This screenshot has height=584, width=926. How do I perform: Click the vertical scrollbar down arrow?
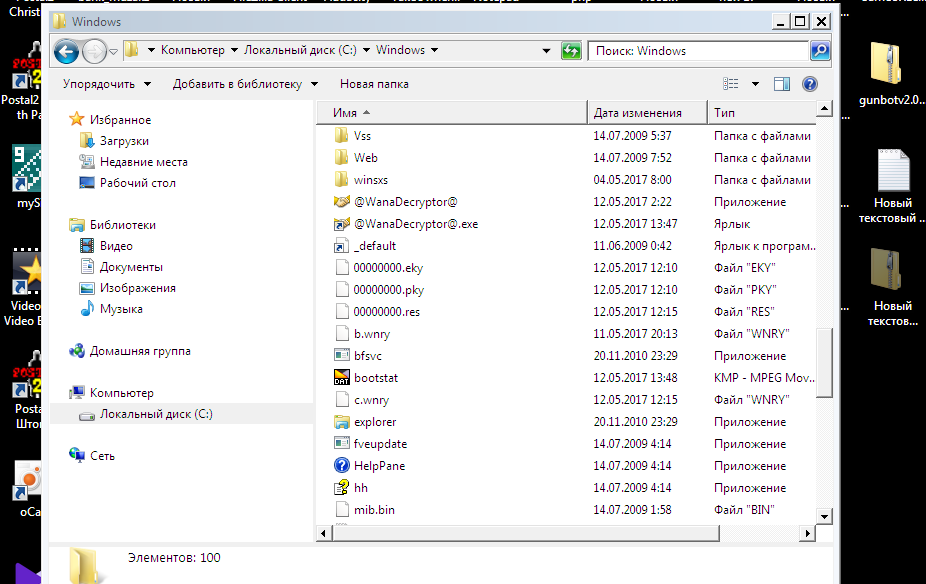point(824,516)
